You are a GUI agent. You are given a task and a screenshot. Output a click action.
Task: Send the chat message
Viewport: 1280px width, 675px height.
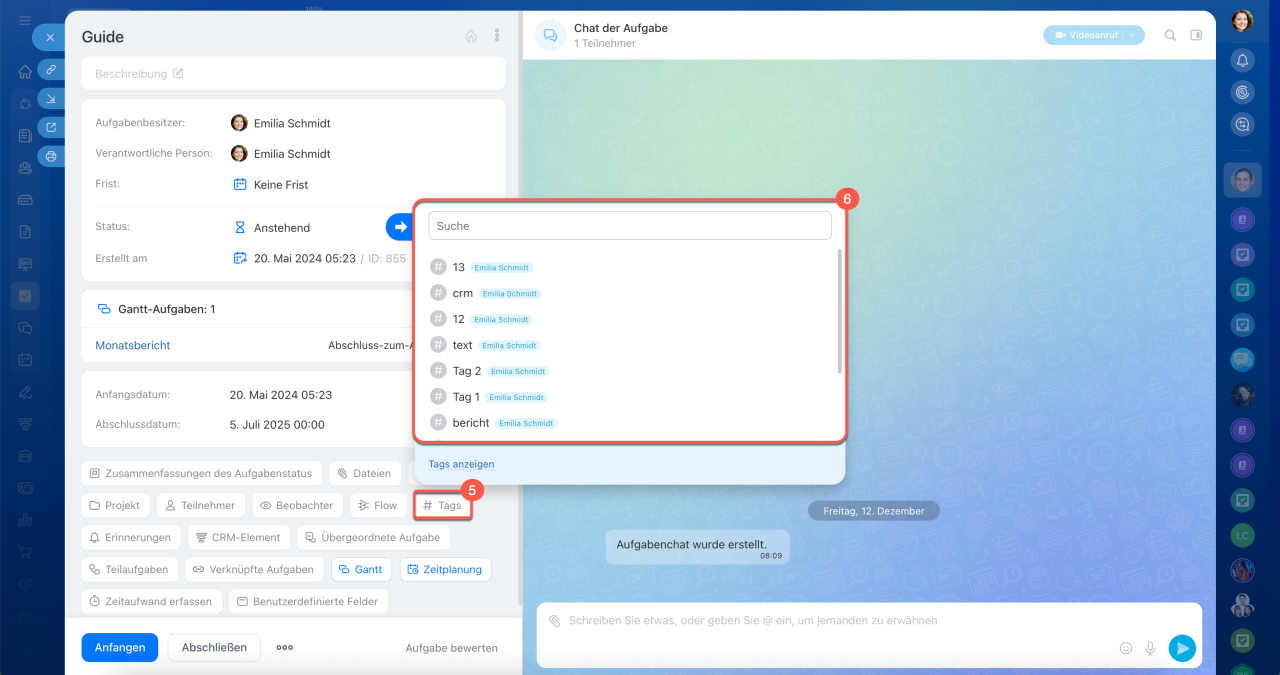1182,648
